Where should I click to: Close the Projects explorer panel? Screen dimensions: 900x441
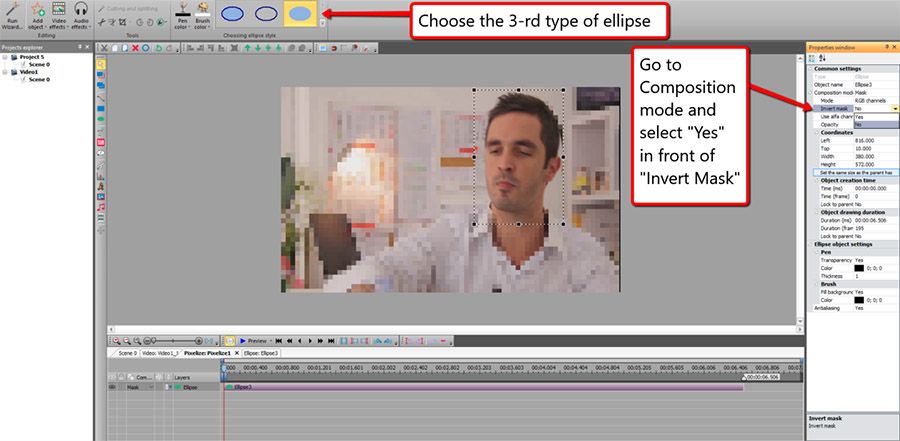88,47
